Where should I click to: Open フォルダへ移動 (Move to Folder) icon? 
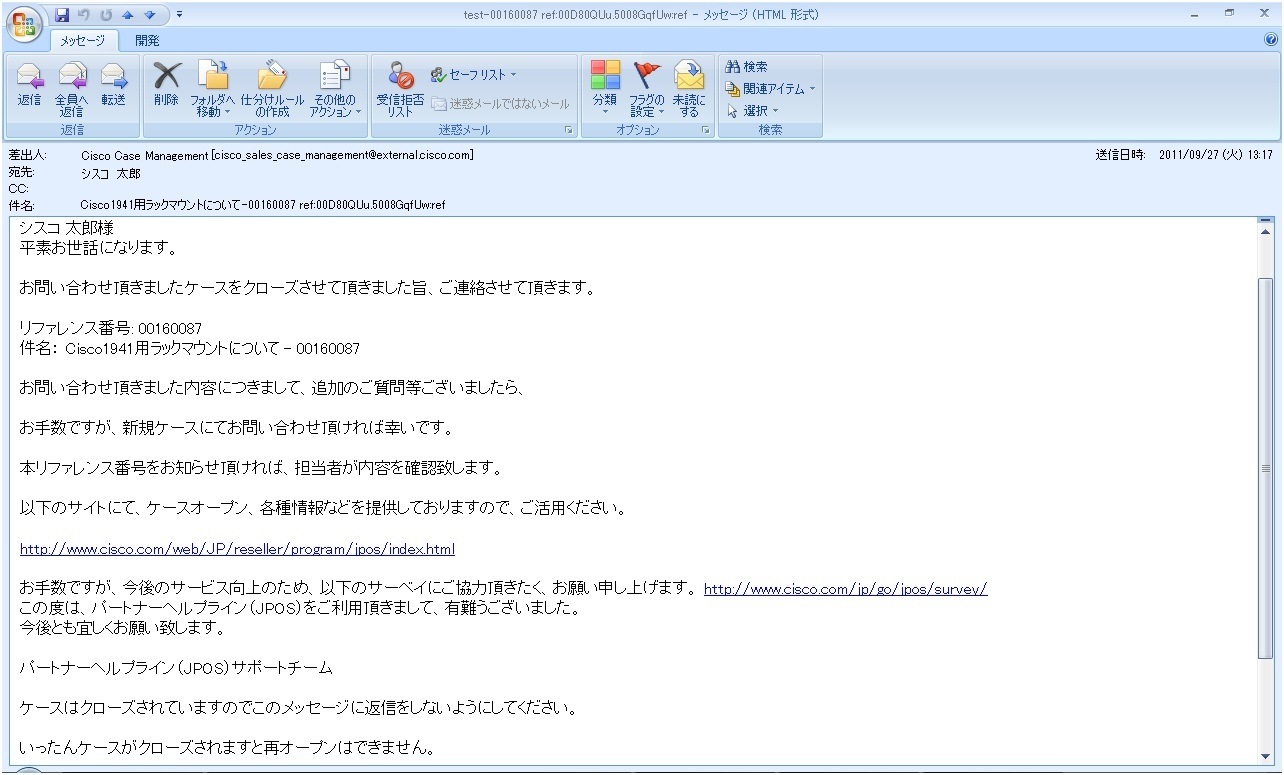[212, 88]
